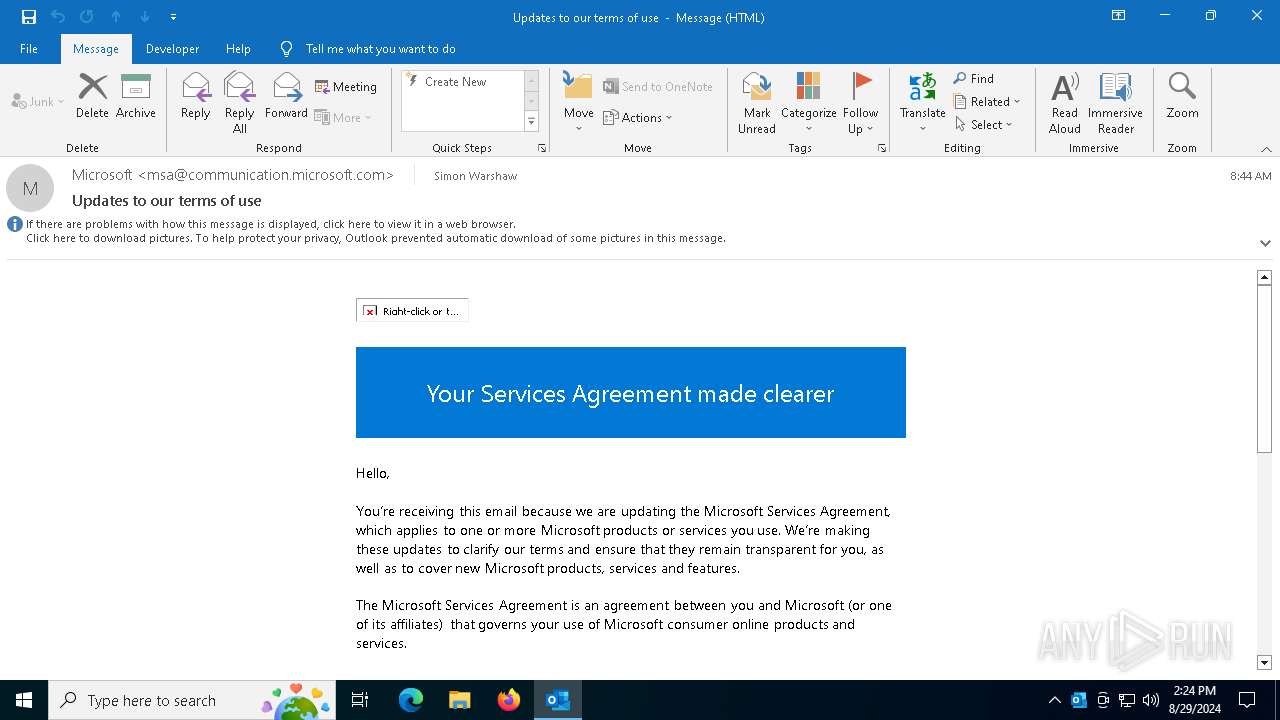
Task: Click the info bar to view in browser
Action: (x=271, y=224)
